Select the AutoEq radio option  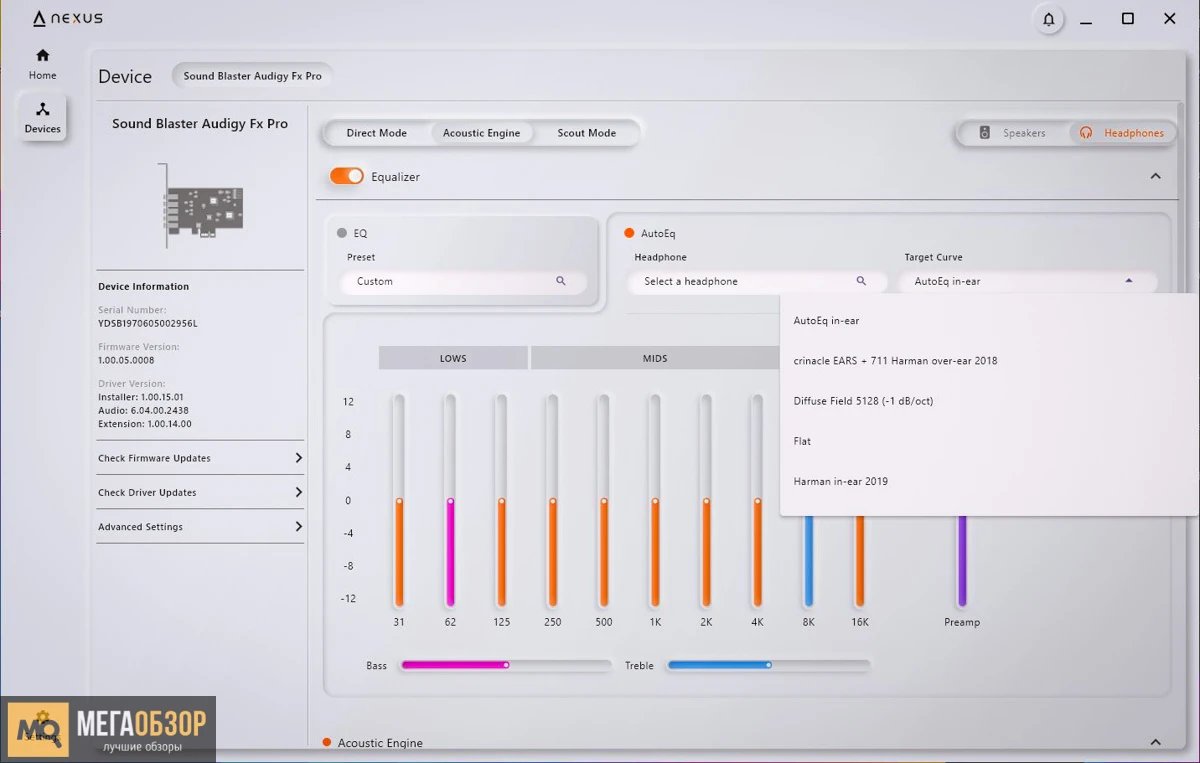pyautogui.click(x=629, y=233)
